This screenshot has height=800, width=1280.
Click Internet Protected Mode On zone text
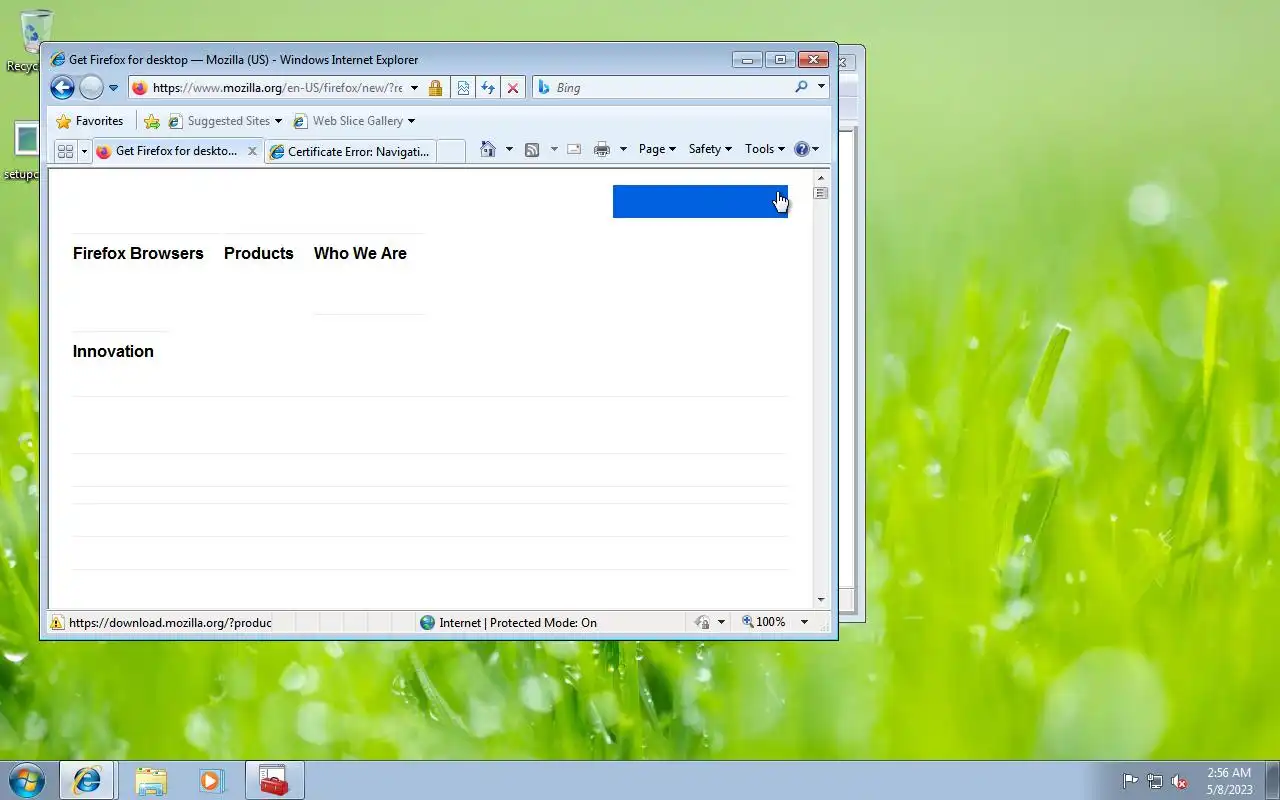pyautogui.click(x=518, y=622)
